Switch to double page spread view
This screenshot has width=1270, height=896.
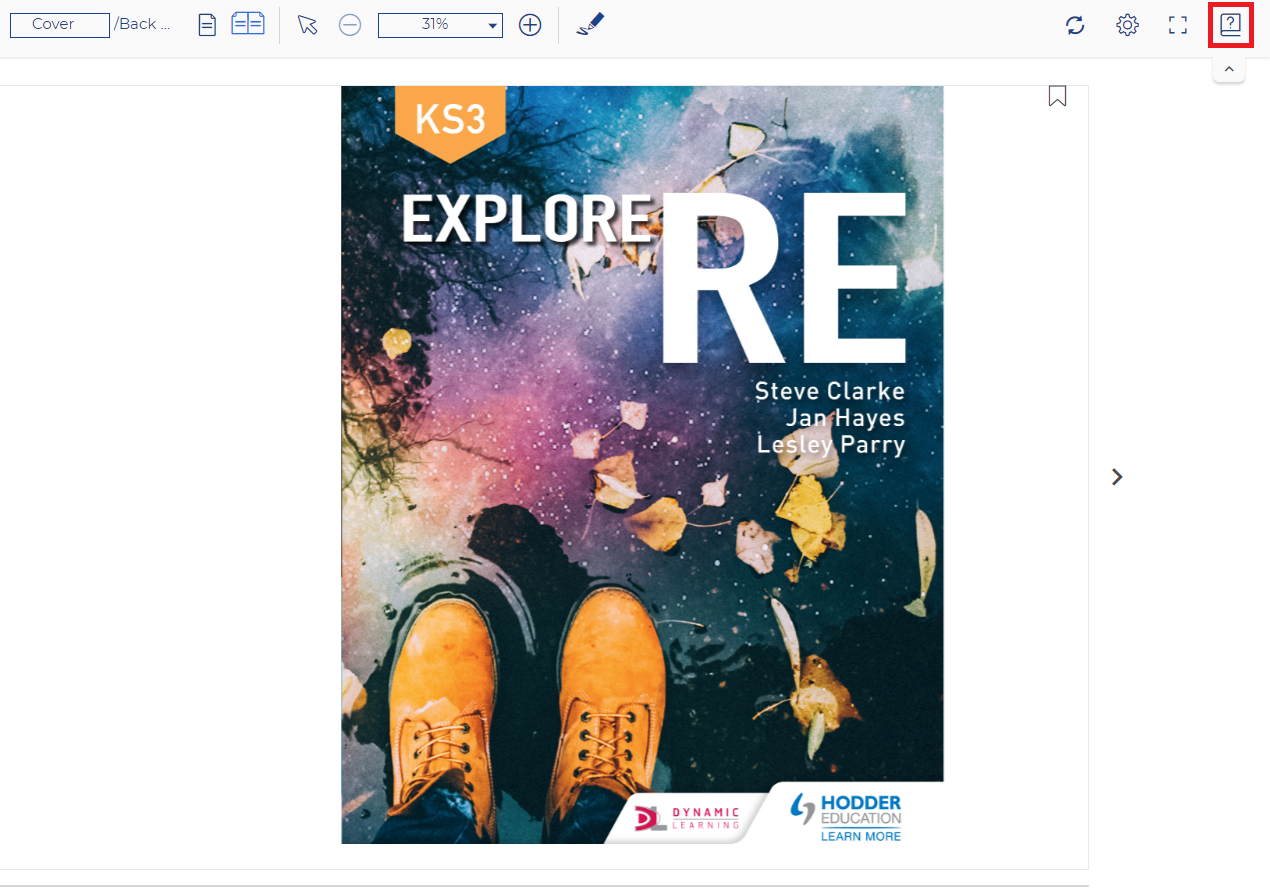[x=247, y=24]
